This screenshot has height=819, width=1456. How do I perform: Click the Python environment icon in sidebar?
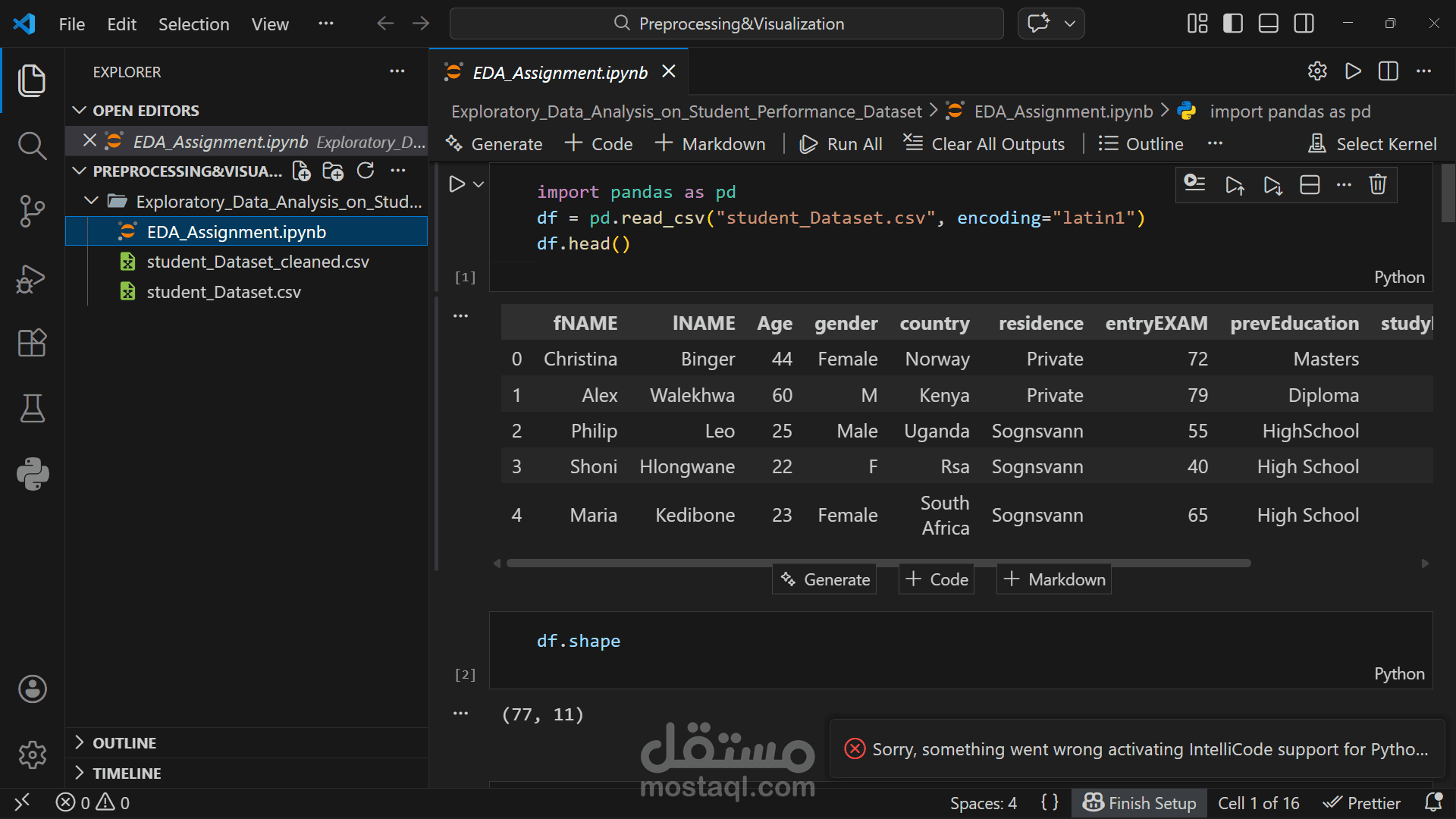coord(32,474)
